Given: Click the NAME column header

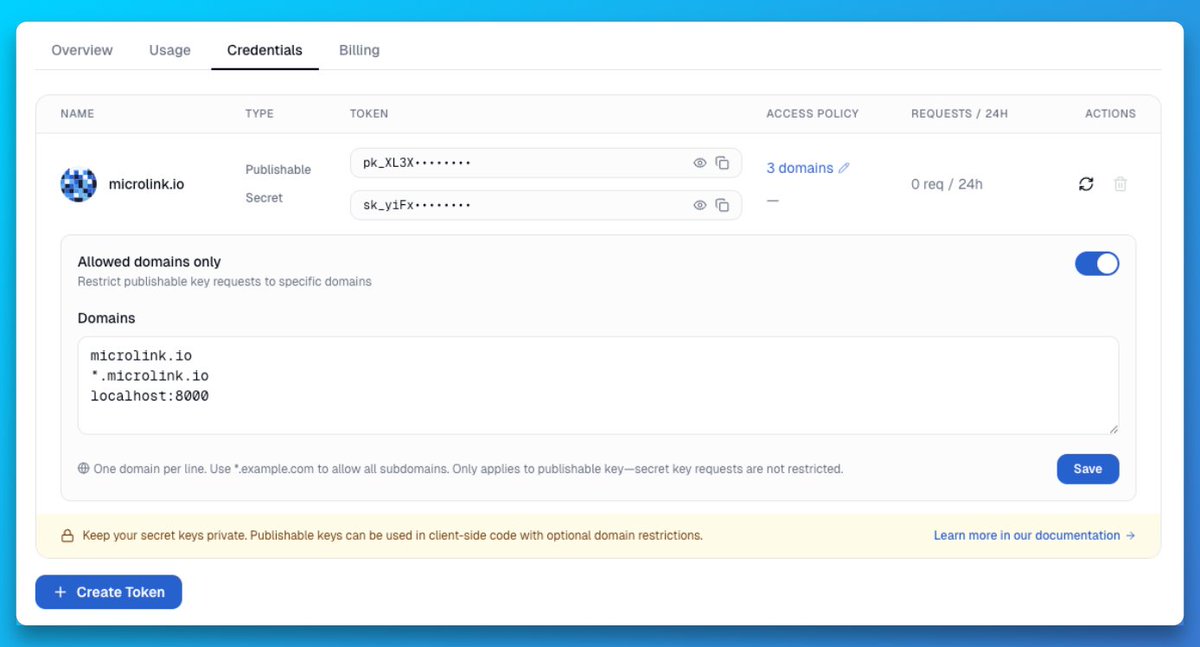Looking at the screenshot, I should (x=77, y=114).
